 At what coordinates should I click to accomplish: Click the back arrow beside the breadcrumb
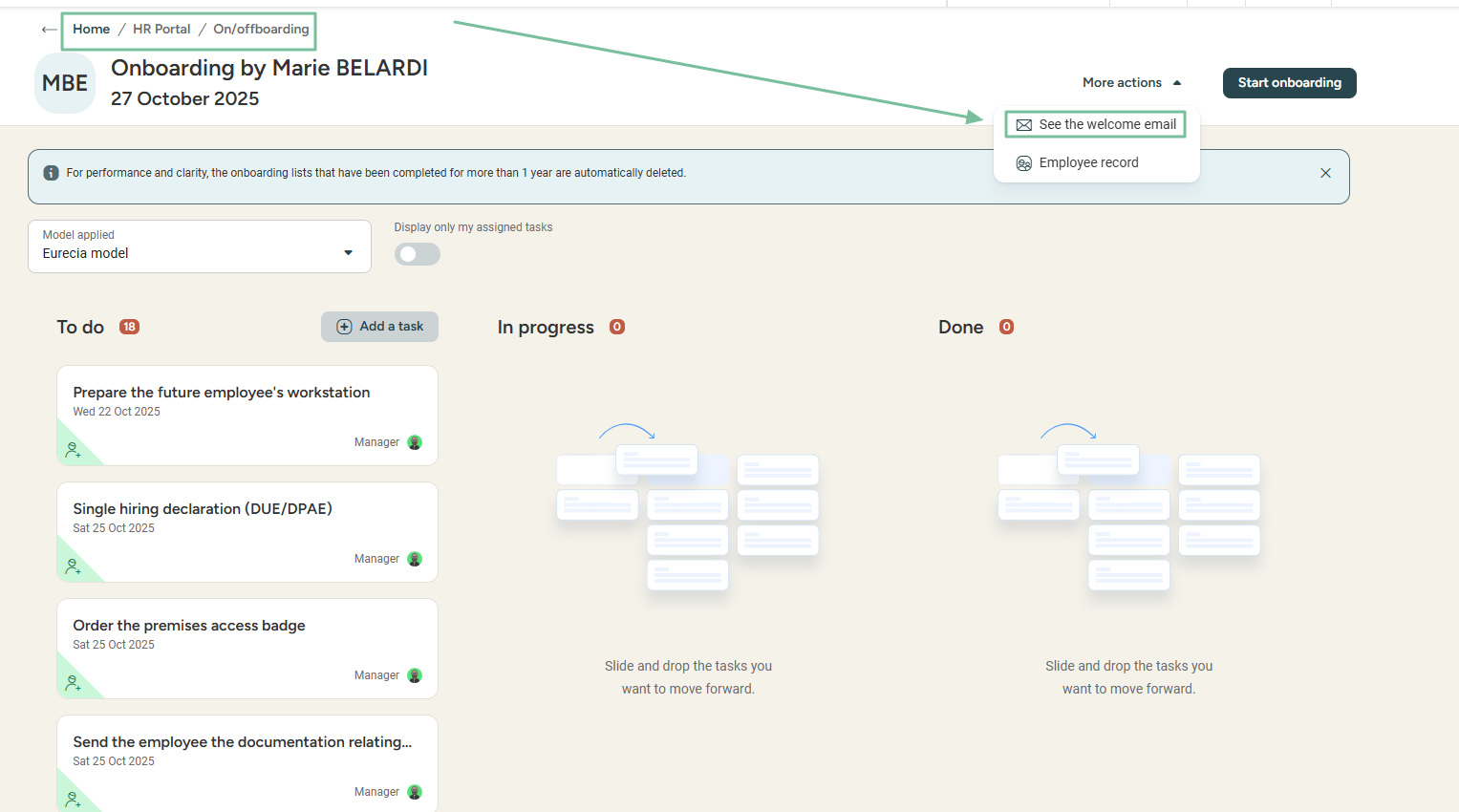point(49,30)
